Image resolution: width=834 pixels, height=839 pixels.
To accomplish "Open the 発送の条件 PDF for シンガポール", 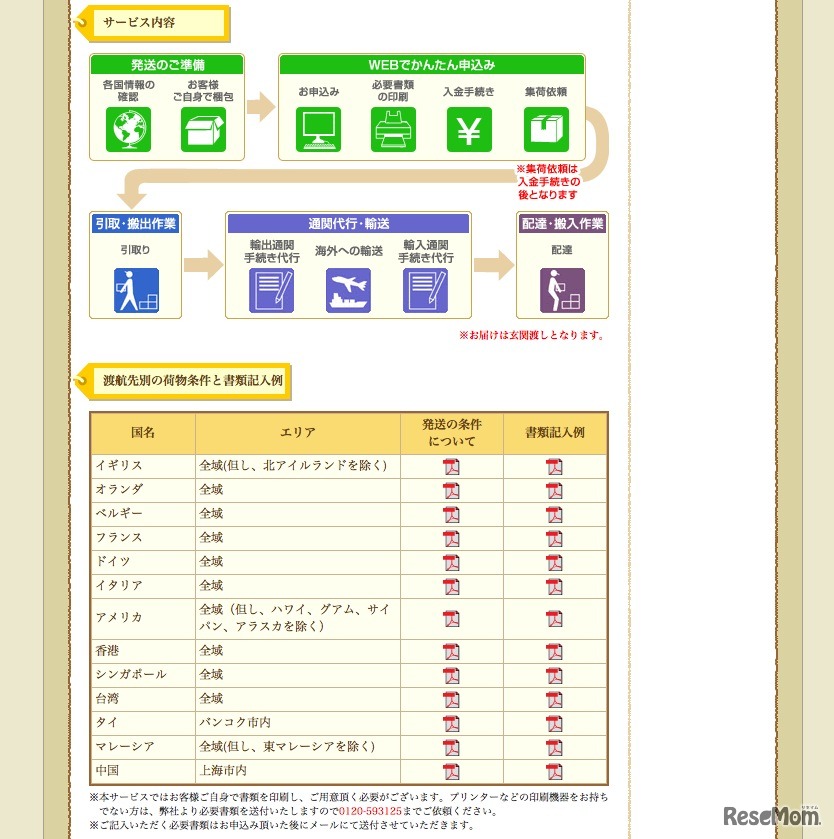I will 452,676.
